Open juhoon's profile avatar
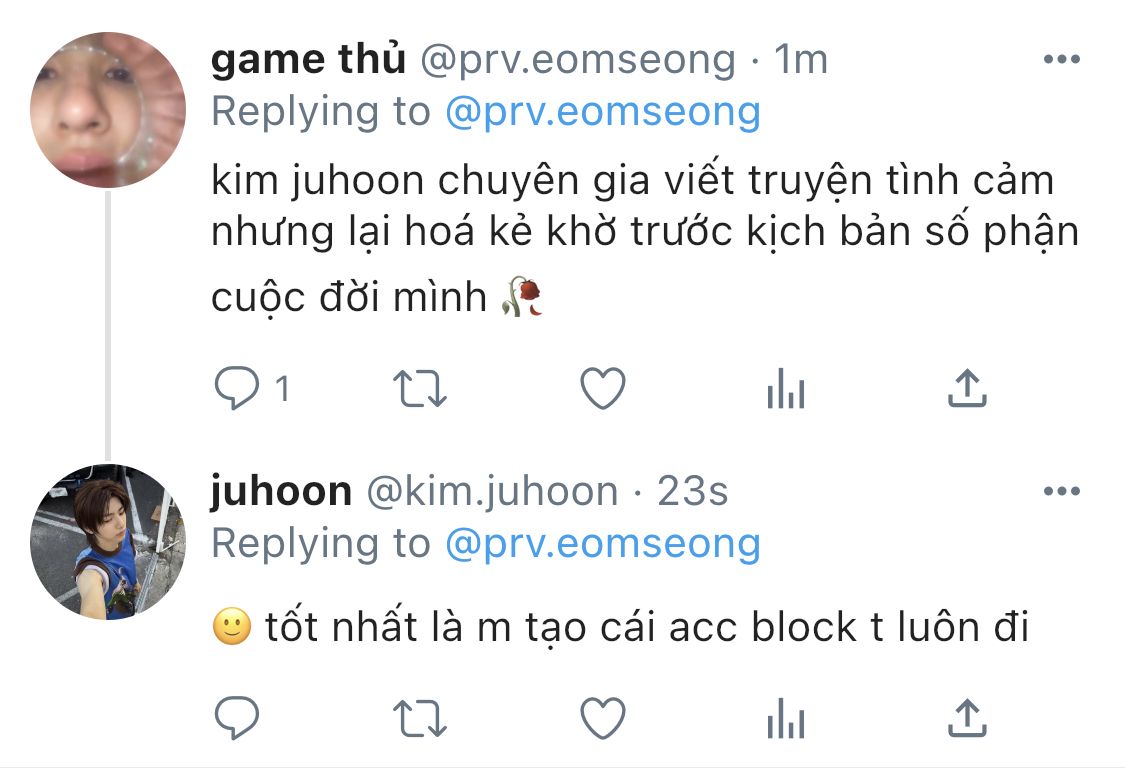 pos(108,542)
